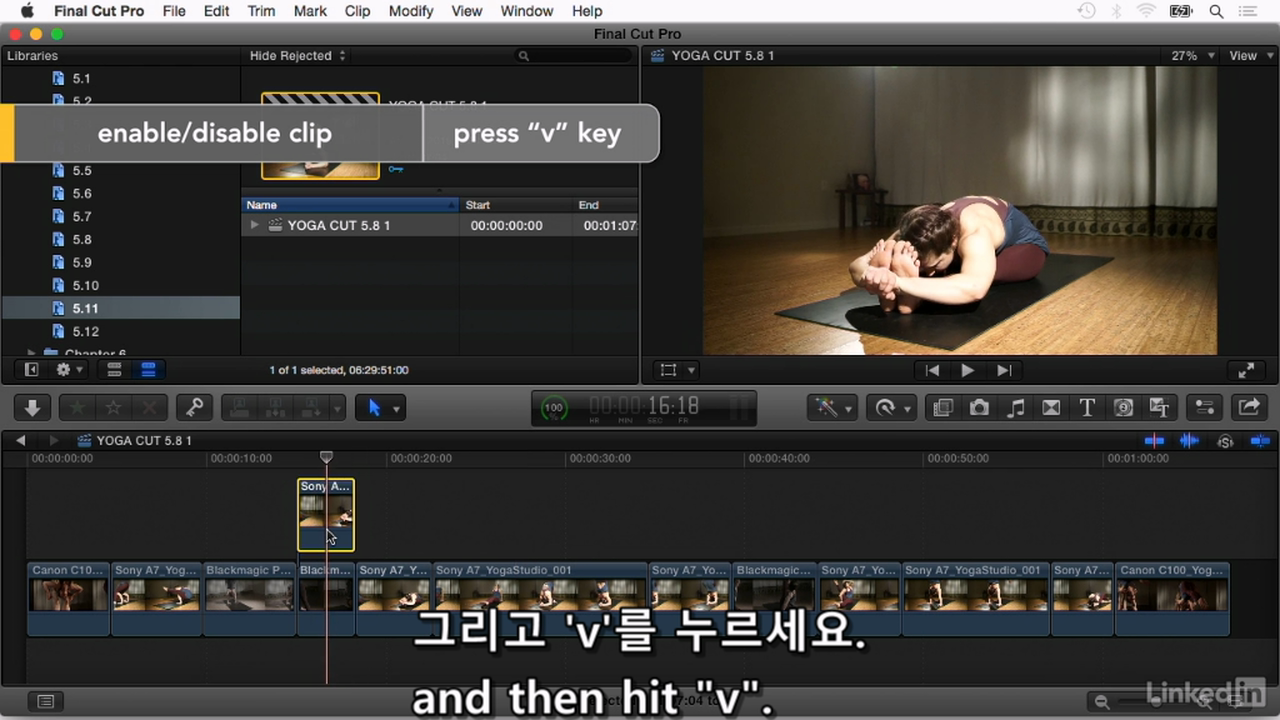Select the first Canon C10 timeline clip
The width and height of the screenshot is (1280, 720).
pyautogui.click(x=68, y=598)
